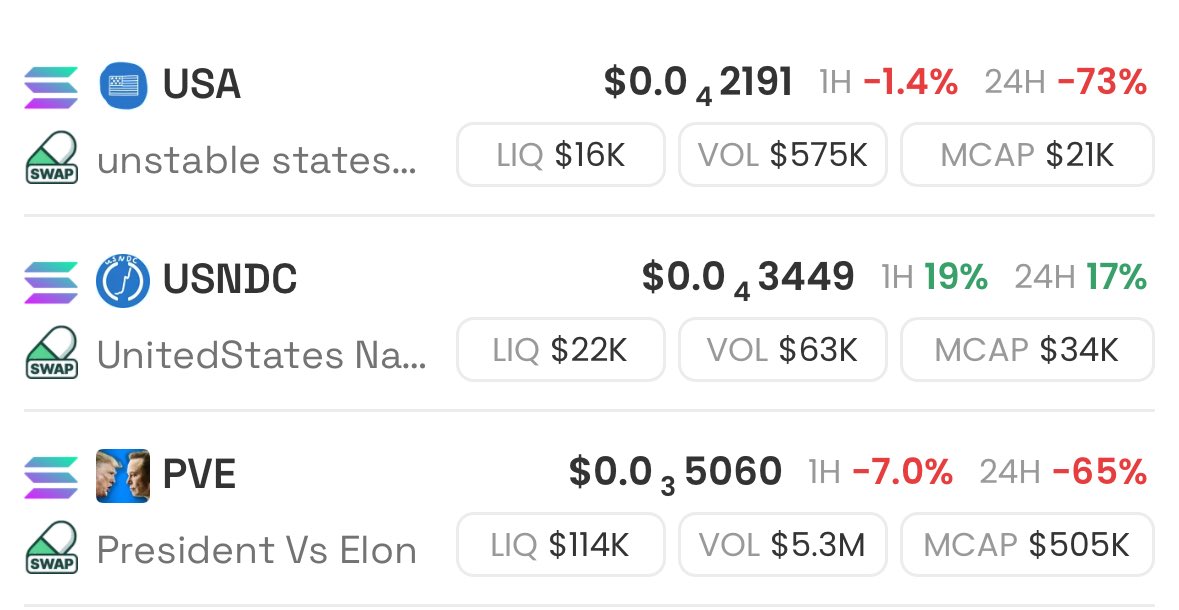
Task: Open the SWAP pill icon for PVE
Action: 52,548
